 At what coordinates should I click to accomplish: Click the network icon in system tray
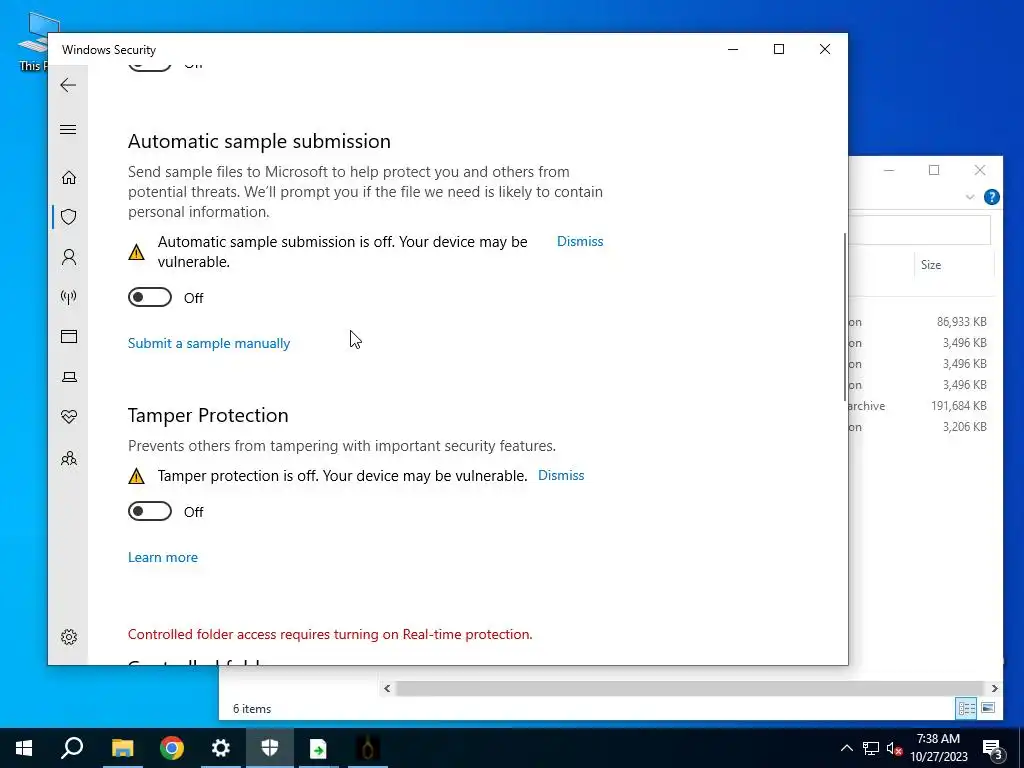pos(871,748)
